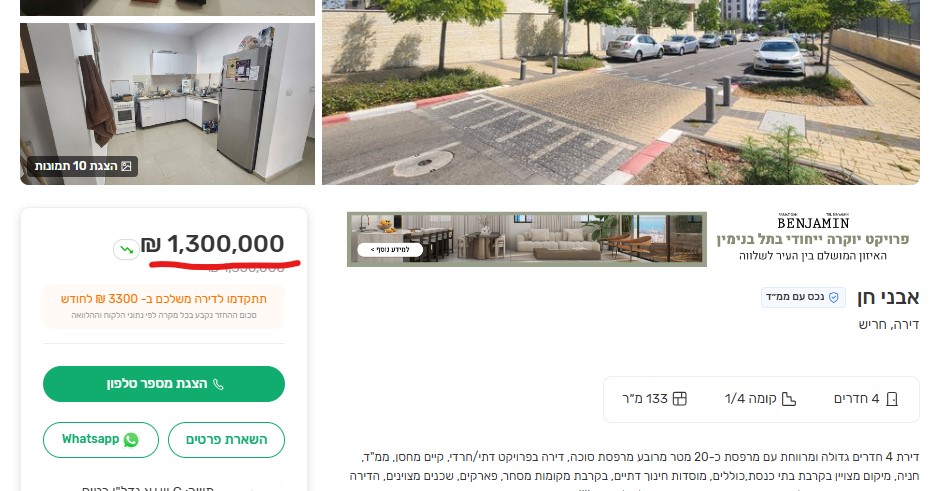Image resolution: width=934 pixels, height=491 pixels.
Task: Click the BENJAMIN project ad logo
Action: pos(813,221)
